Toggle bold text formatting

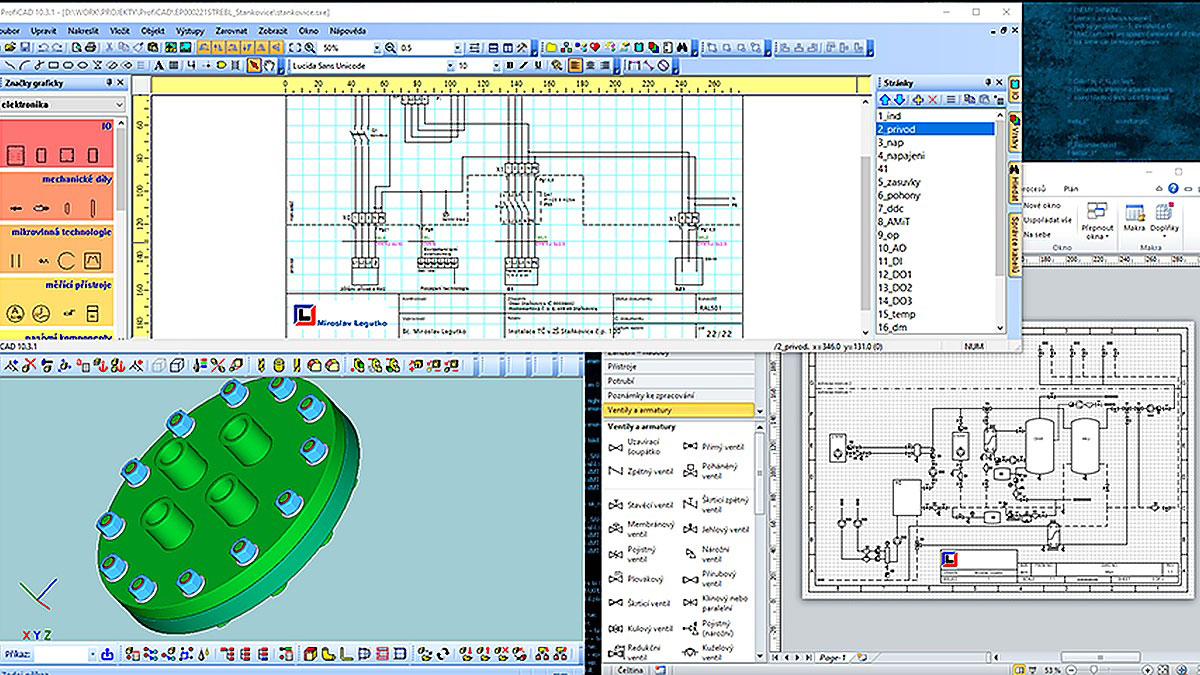coord(510,66)
